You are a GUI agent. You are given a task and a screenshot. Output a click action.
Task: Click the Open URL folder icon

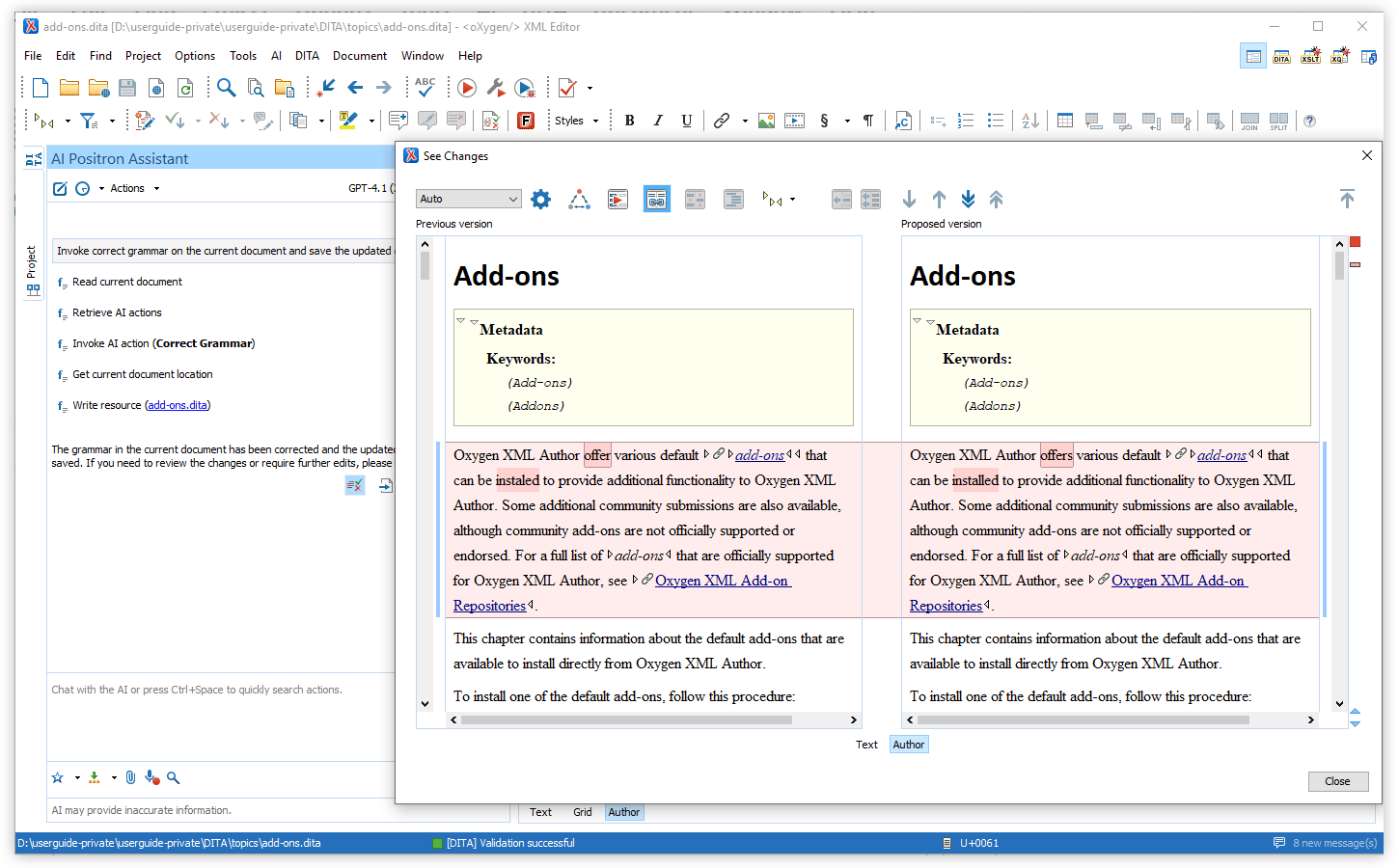click(x=98, y=88)
